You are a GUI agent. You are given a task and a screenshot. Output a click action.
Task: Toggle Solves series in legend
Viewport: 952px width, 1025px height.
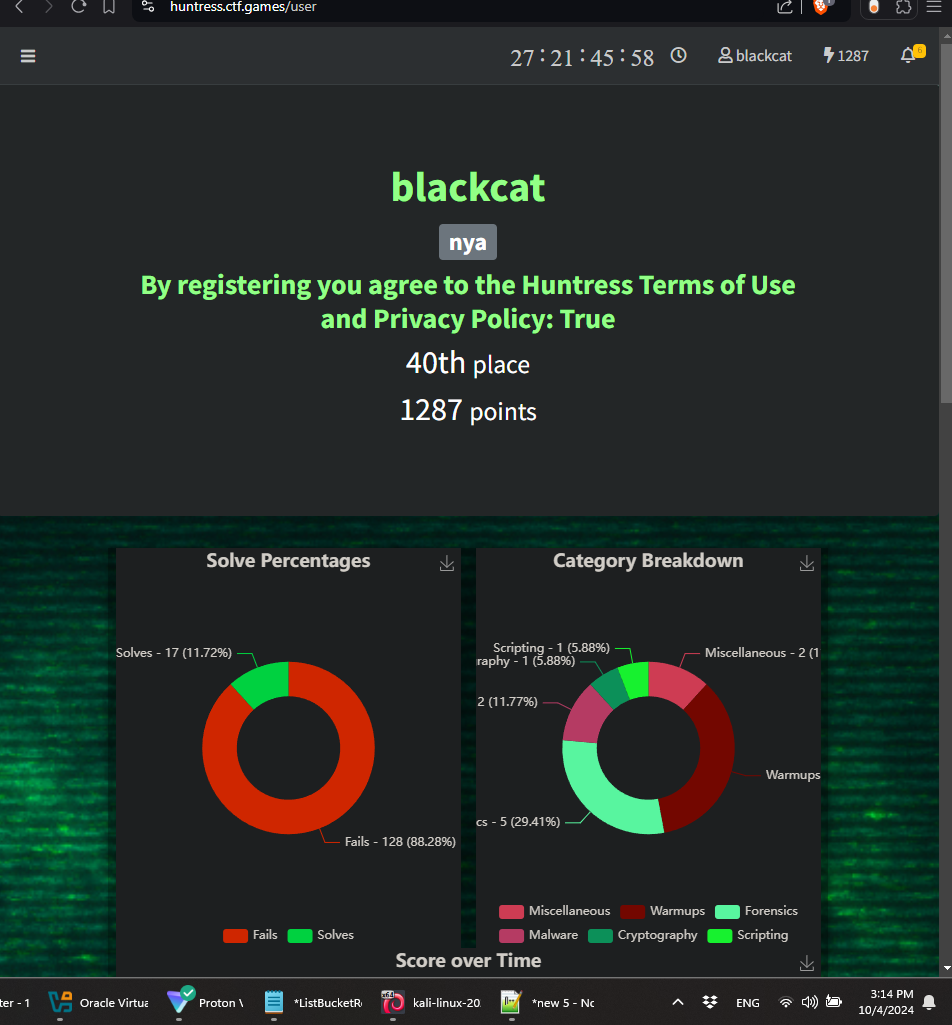[x=320, y=935]
